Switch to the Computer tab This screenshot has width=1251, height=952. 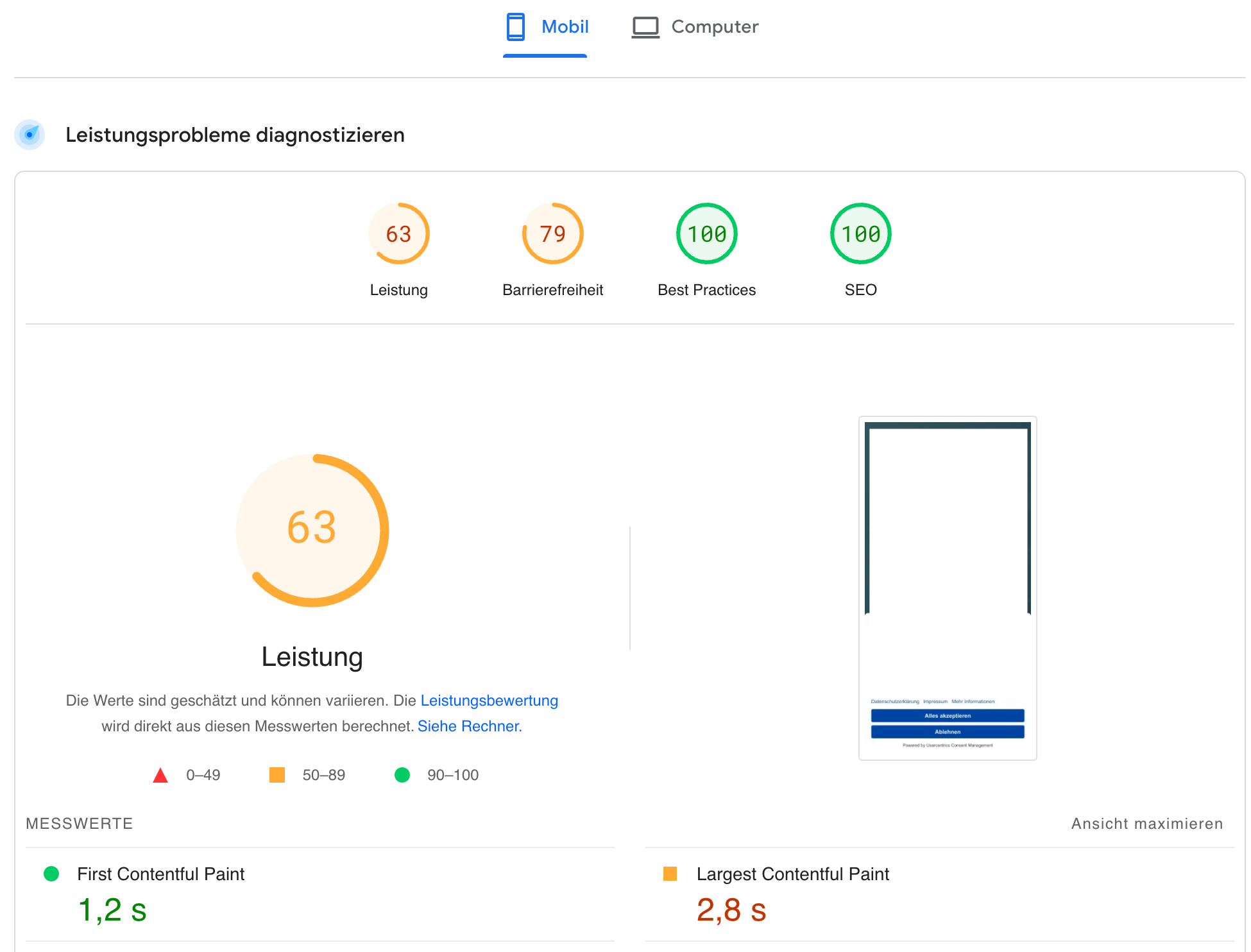click(695, 27)
